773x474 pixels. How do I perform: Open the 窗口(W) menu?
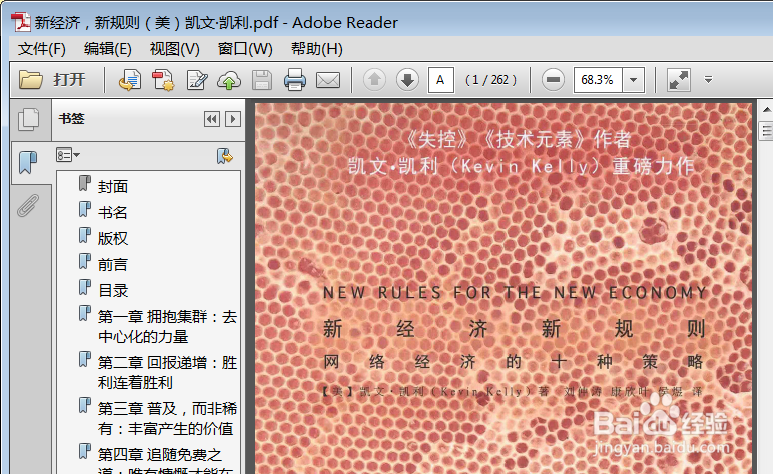coord(245,49)
